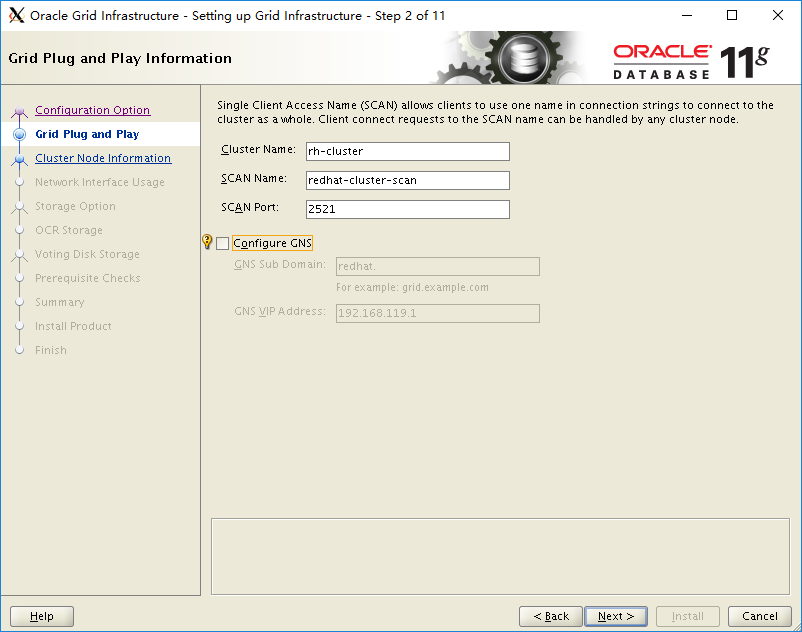Click the 'Cluster Name:' label
Screen dimensions: 802x632
point(258,149)
